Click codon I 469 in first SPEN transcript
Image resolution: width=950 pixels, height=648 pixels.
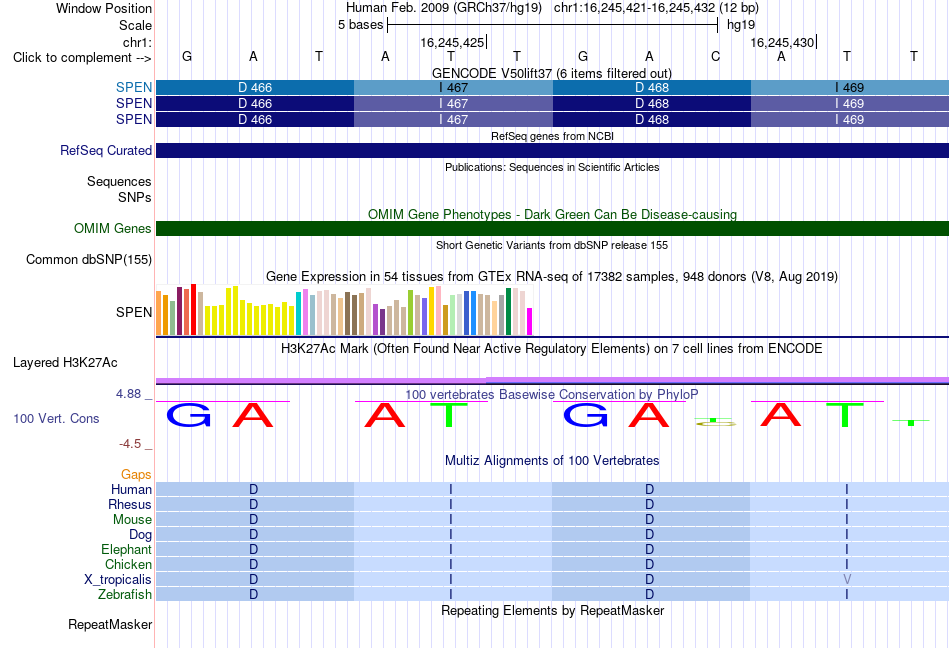coord(850,87)
